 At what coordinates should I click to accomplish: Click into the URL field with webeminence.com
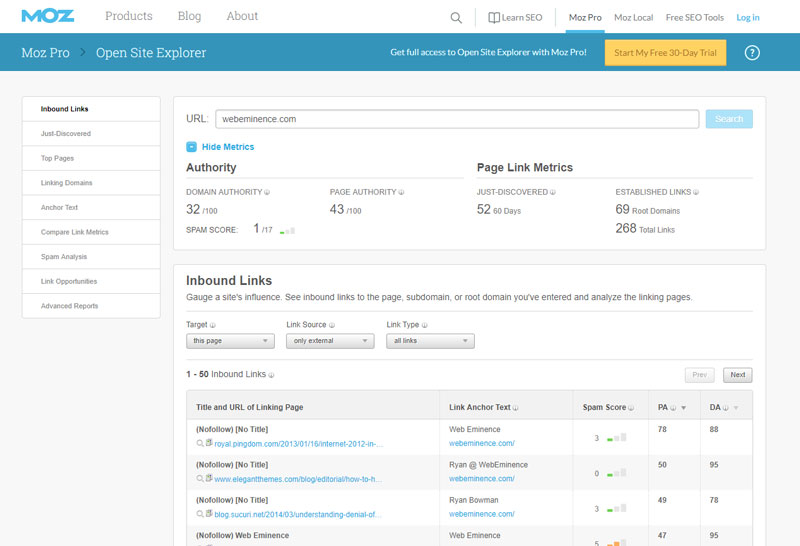coord(457,119)
